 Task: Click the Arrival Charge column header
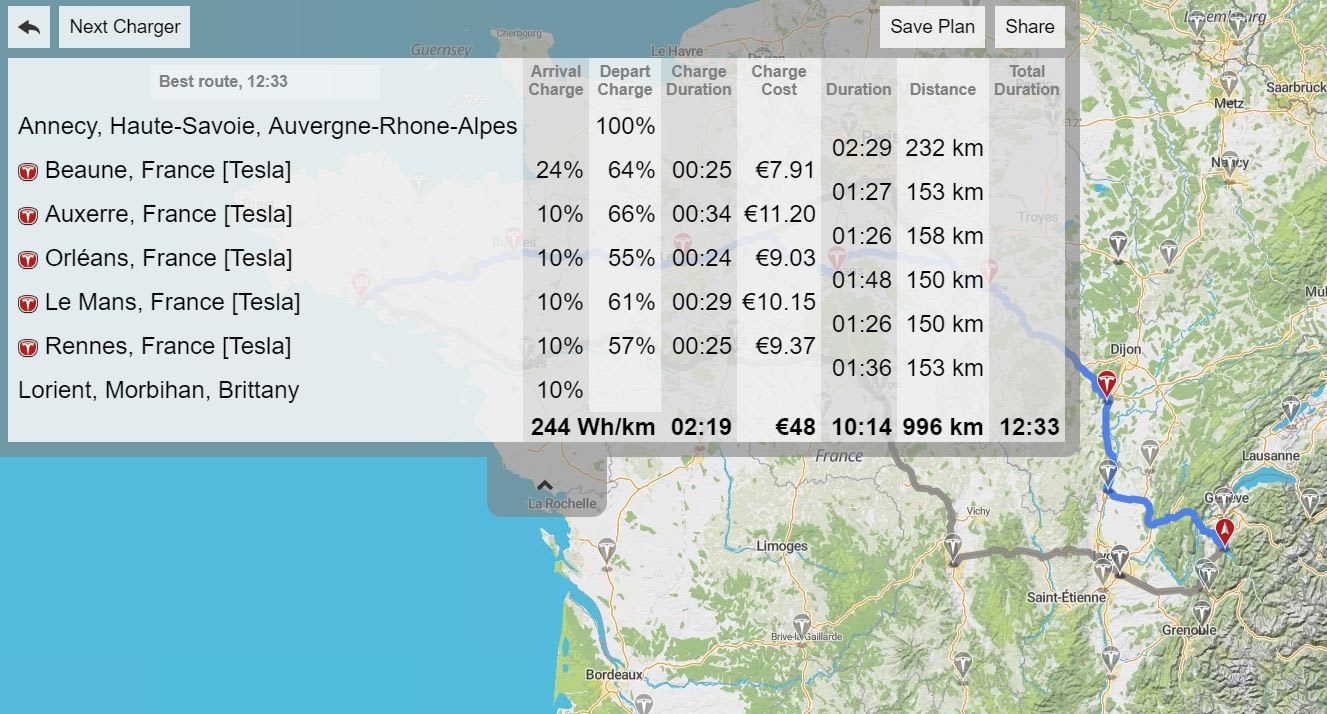[x=556, y=80]
